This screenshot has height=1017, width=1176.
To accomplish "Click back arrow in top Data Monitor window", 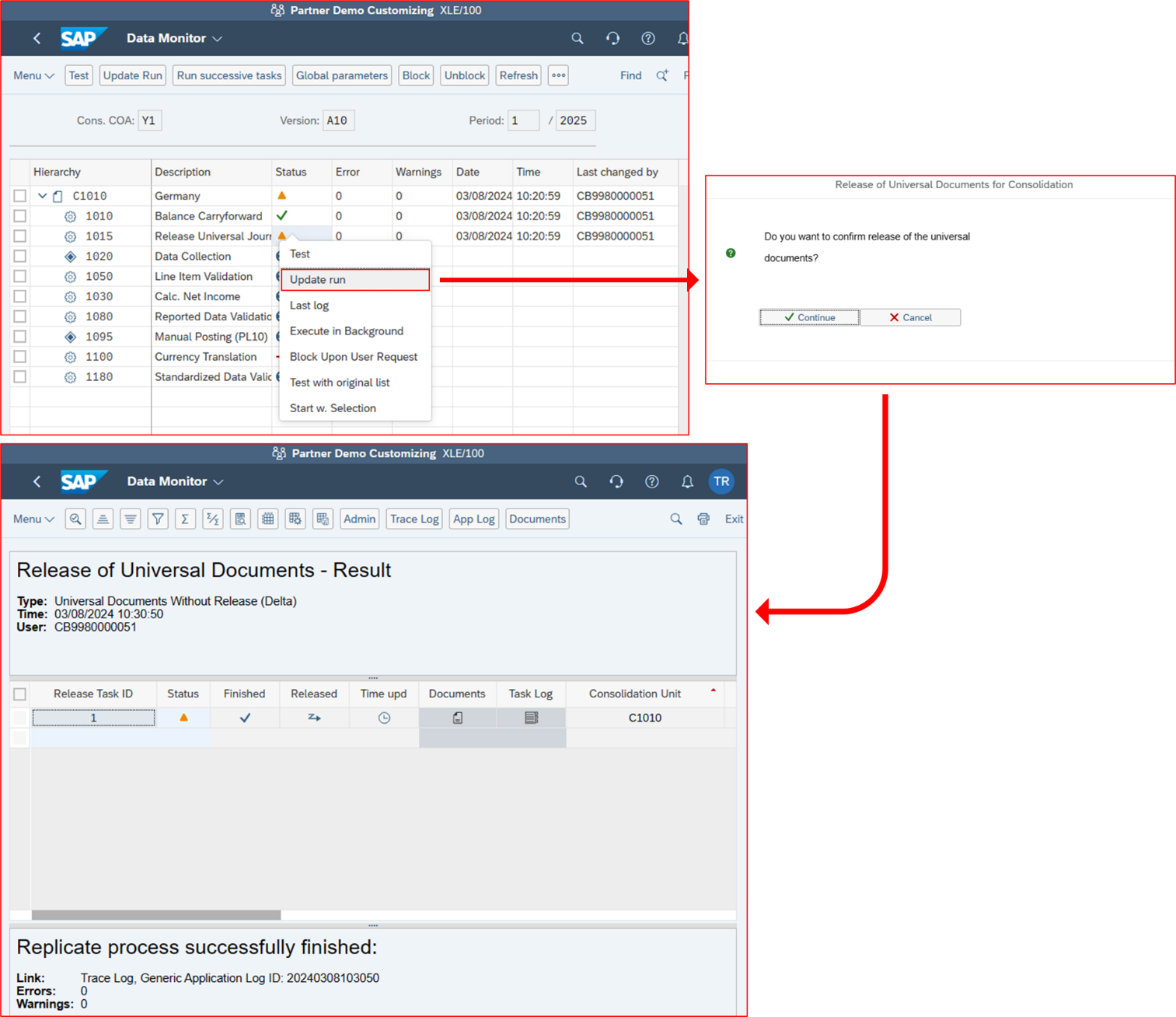I will coord(37,38).
